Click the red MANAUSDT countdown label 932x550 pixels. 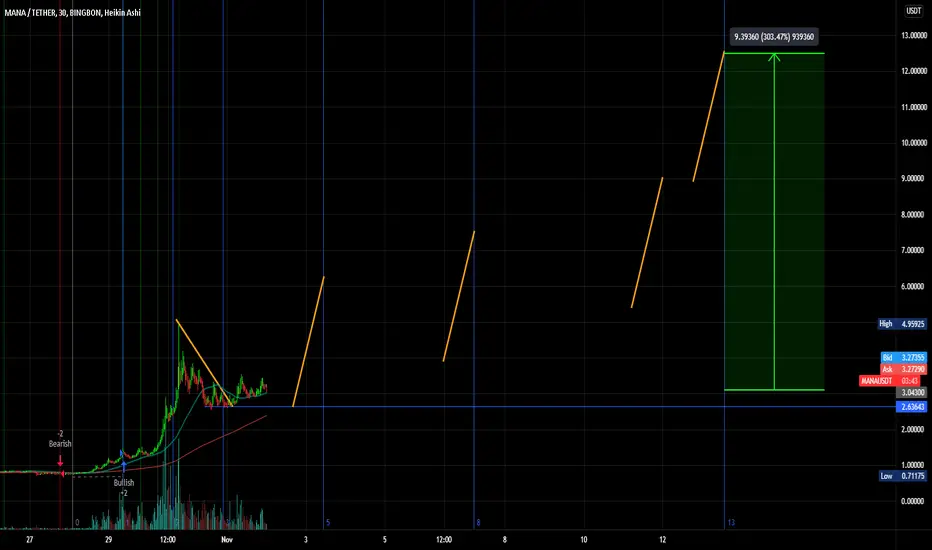(x=889, y=381)
